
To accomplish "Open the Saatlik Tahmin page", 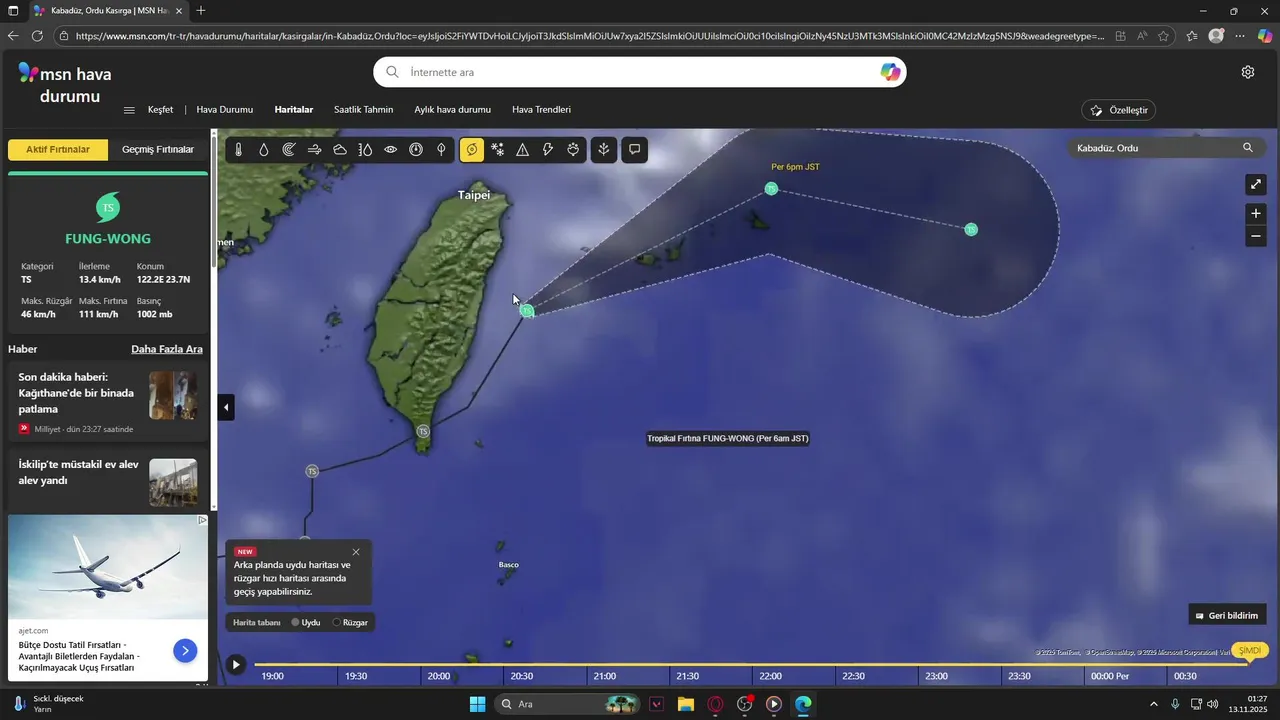I will pos(364,110).
